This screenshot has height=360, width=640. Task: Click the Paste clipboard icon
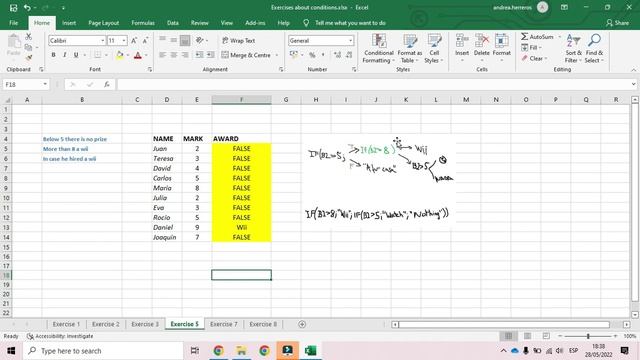13,42
